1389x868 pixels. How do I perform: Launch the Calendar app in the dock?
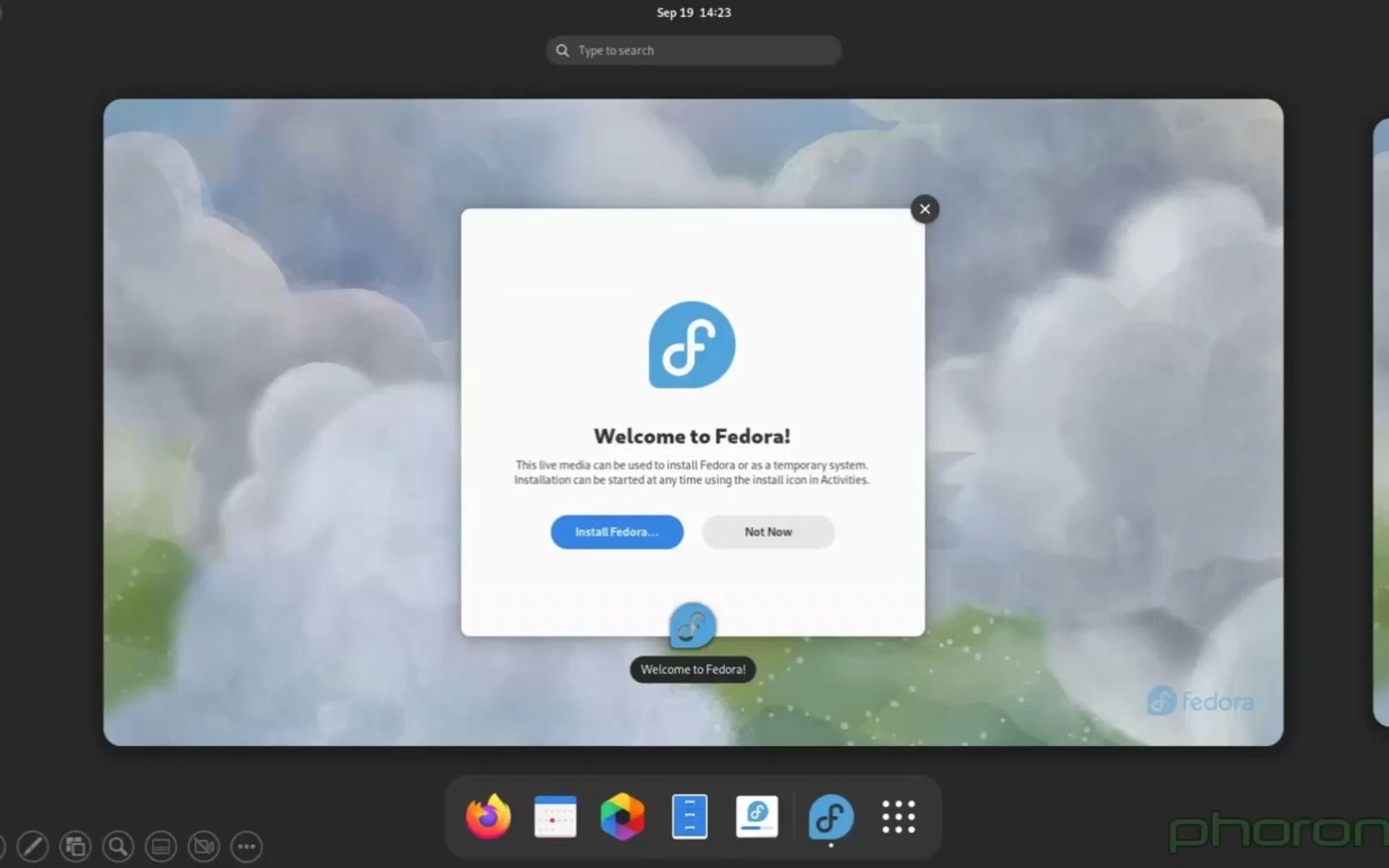tap(555, 817)
